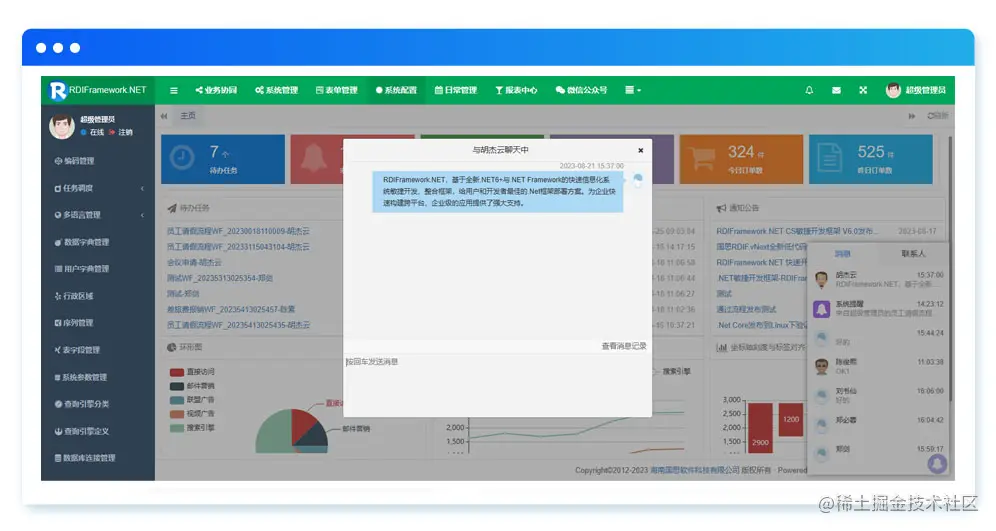This screenshot has width=996, height=531.
Task: Focus the chat message input box
Action: click(497, 385)
